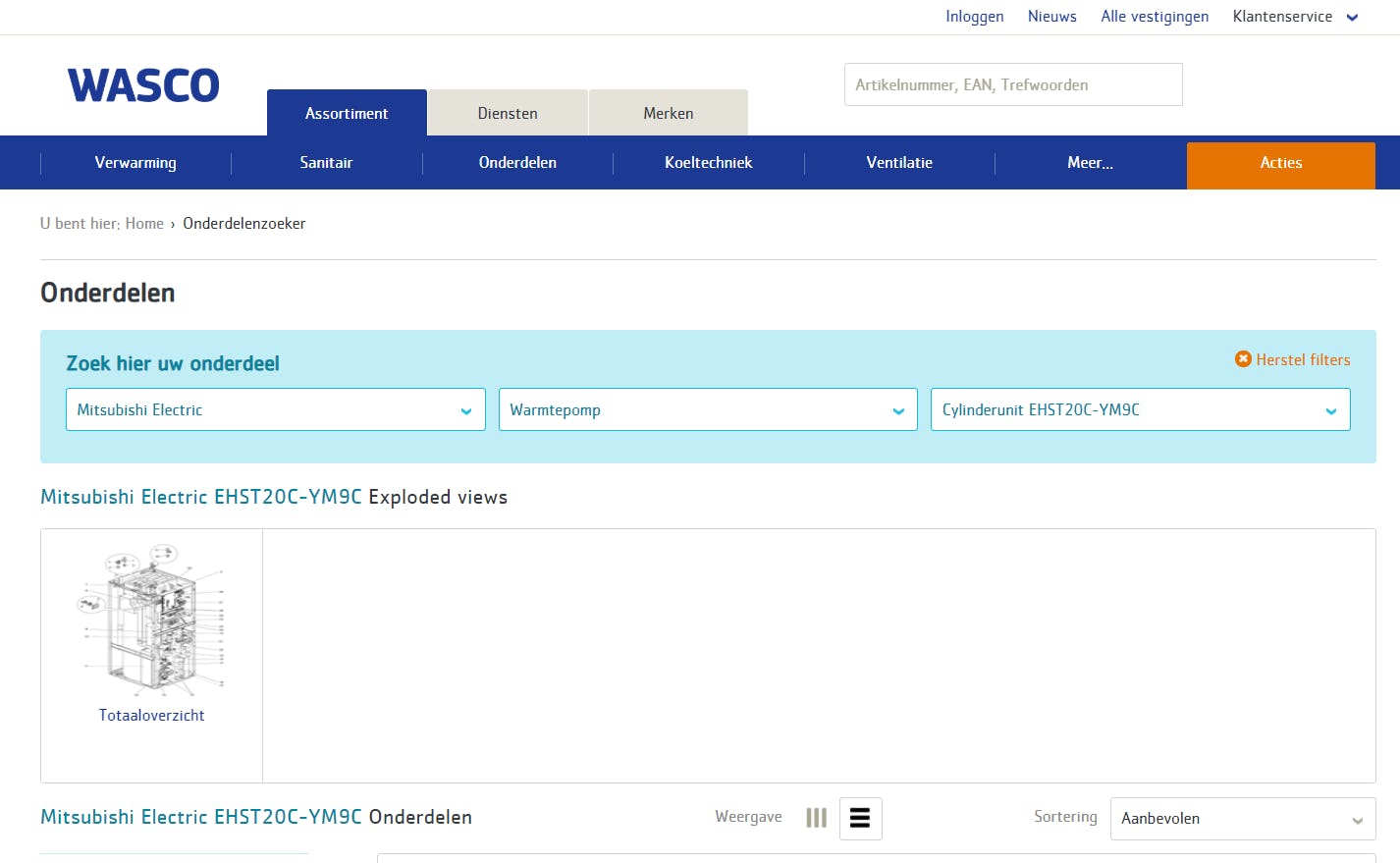This screenshot has width=1400, height=863.
Task: Click the WASCO logo
Action: coord(143,86)
